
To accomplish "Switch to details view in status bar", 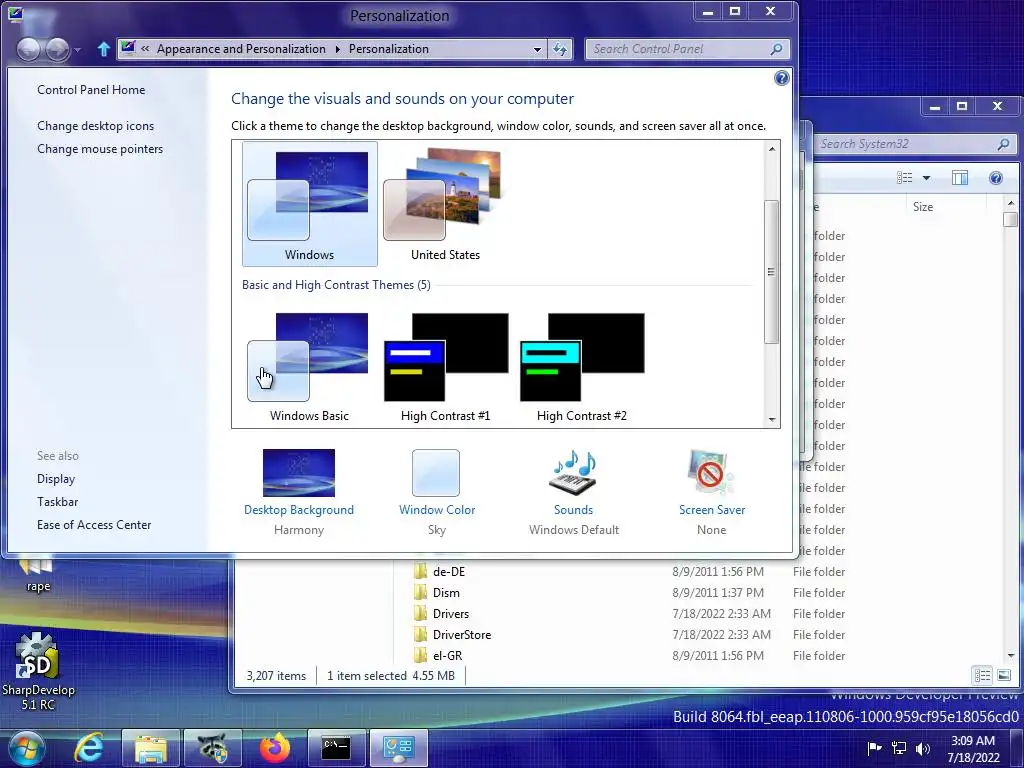I will (x=982, y=675).
